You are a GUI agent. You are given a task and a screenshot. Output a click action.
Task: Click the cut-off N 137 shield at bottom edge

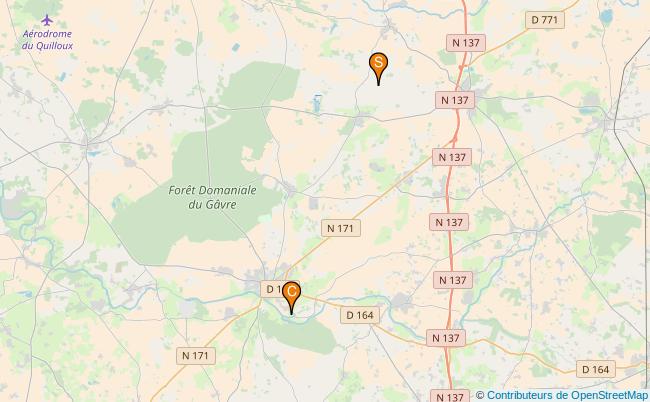[450, 396]
